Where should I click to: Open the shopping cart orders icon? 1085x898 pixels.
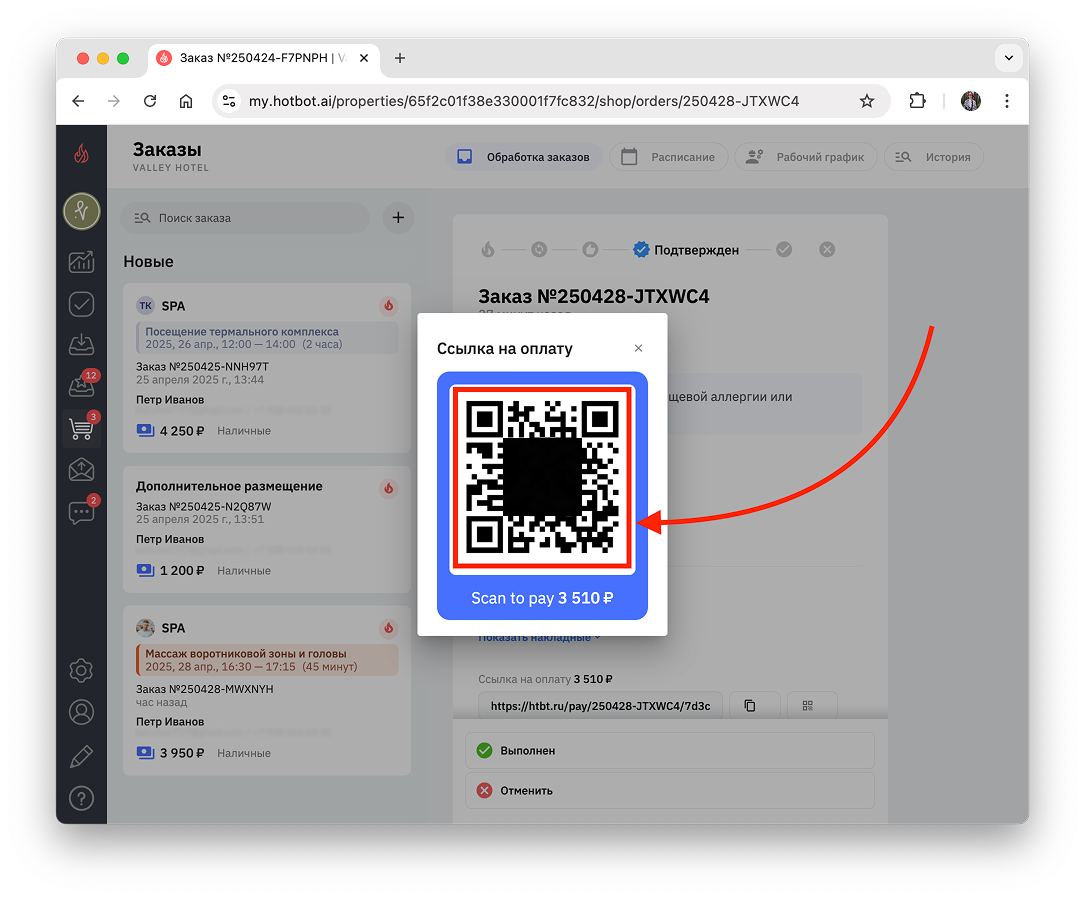82,428
